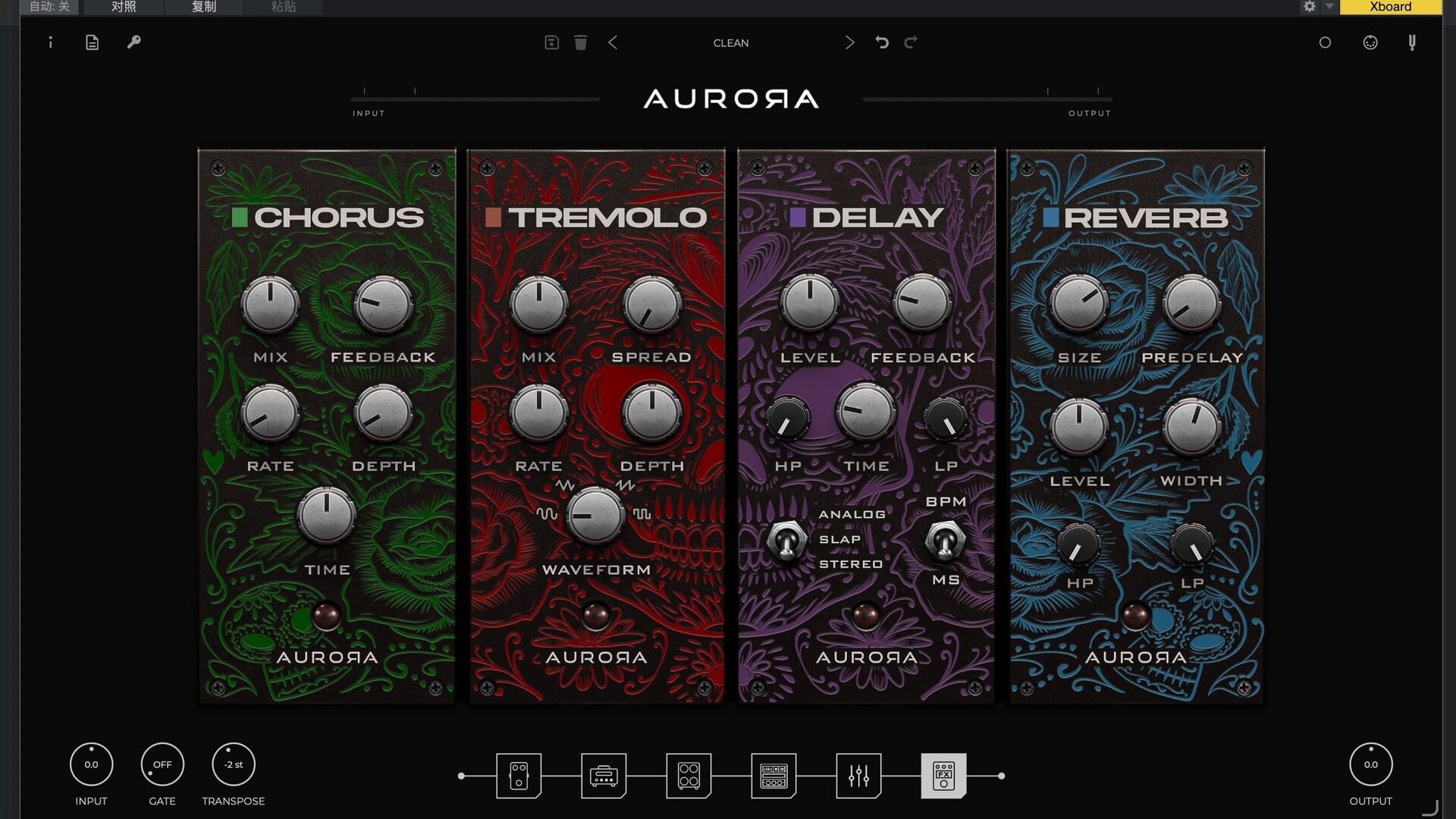
Task: Click the Chorus DEPTH knob
Action: (x=383, y=414)
